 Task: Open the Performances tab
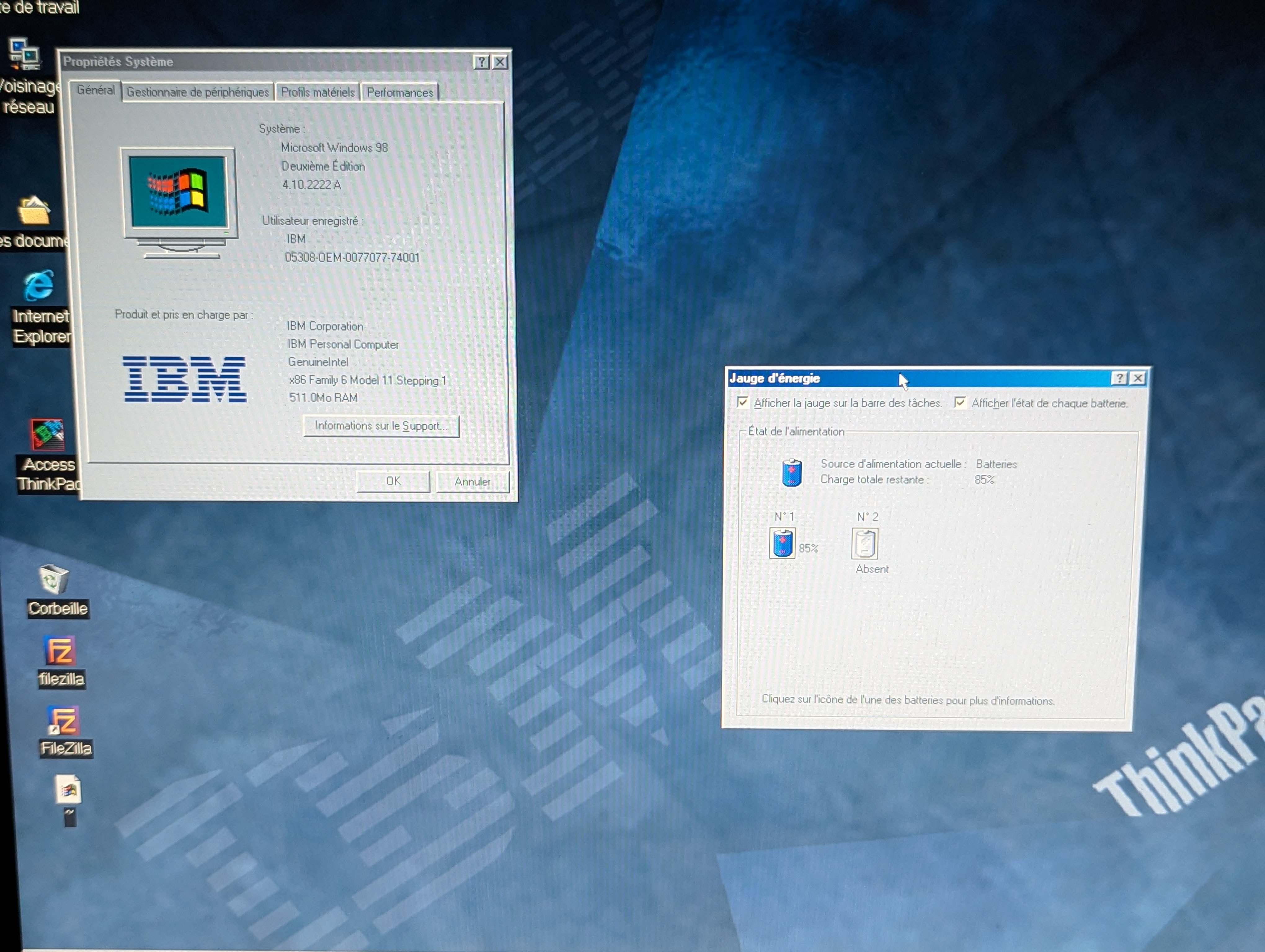pyautogui.click(x=399, y=93)
